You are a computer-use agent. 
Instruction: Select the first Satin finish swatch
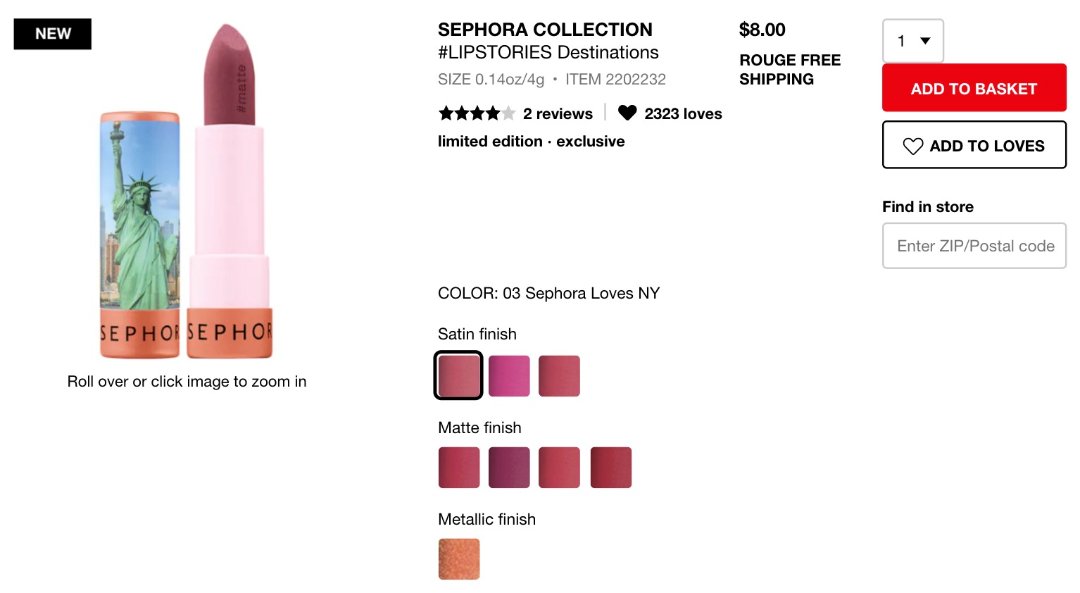pos(459,376)
